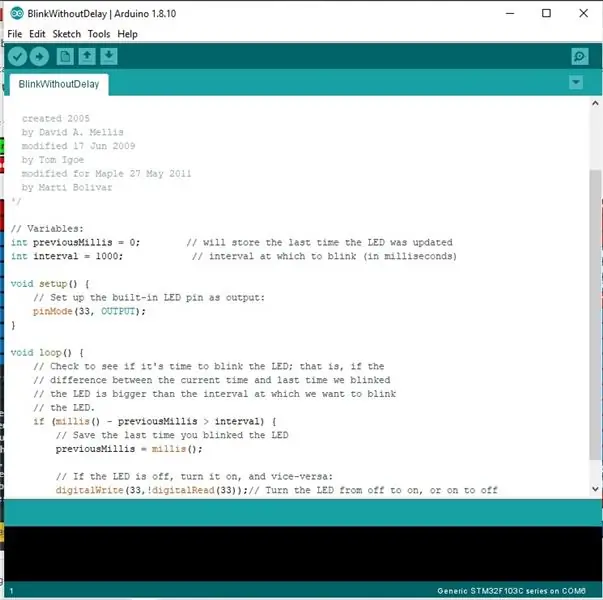Image resolution: width=603 pixels, height=600 pixels.
Task: Click the Arduino logo in the title bar
Action: click(17, 13)
